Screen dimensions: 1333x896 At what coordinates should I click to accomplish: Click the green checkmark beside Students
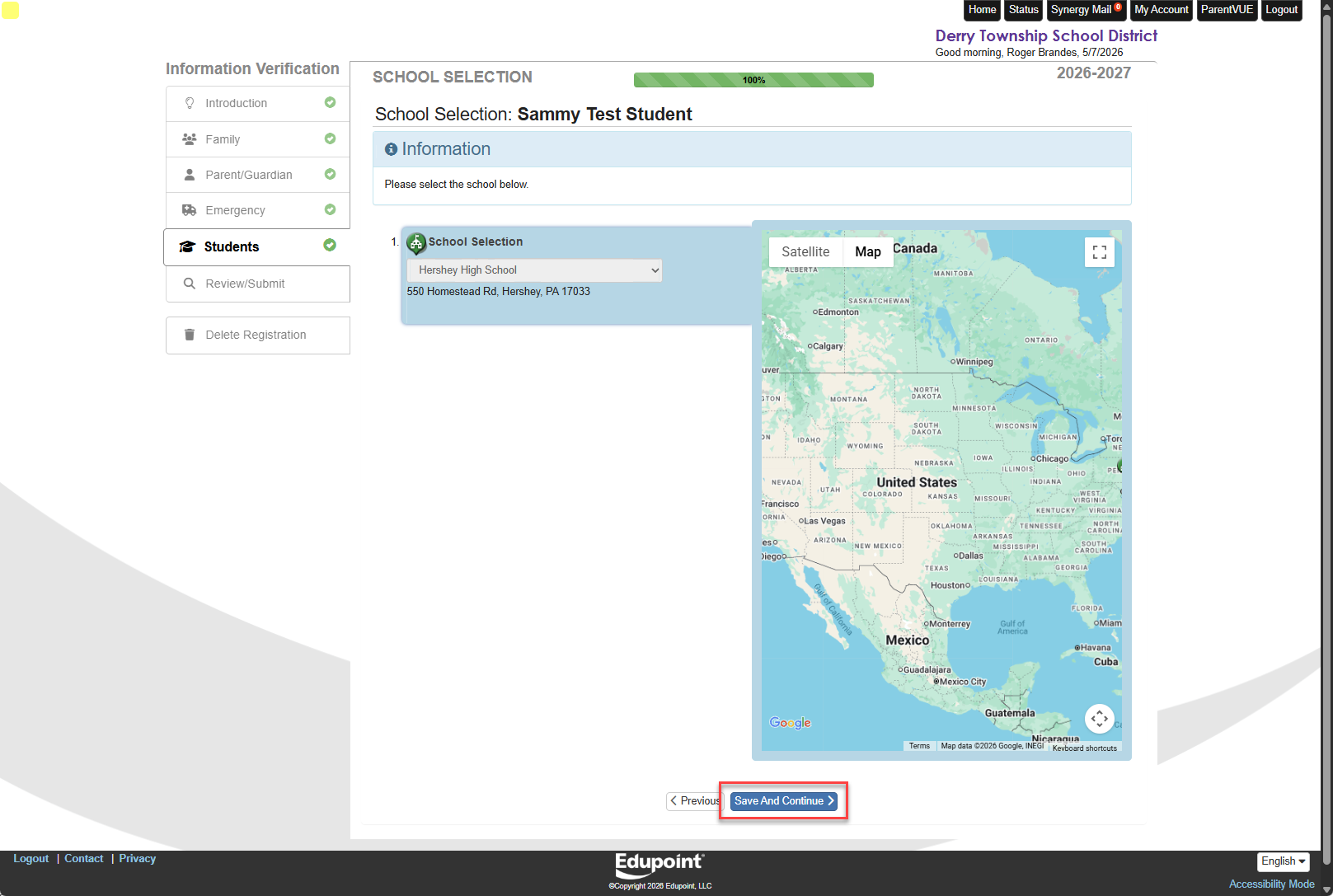point(330,245)
